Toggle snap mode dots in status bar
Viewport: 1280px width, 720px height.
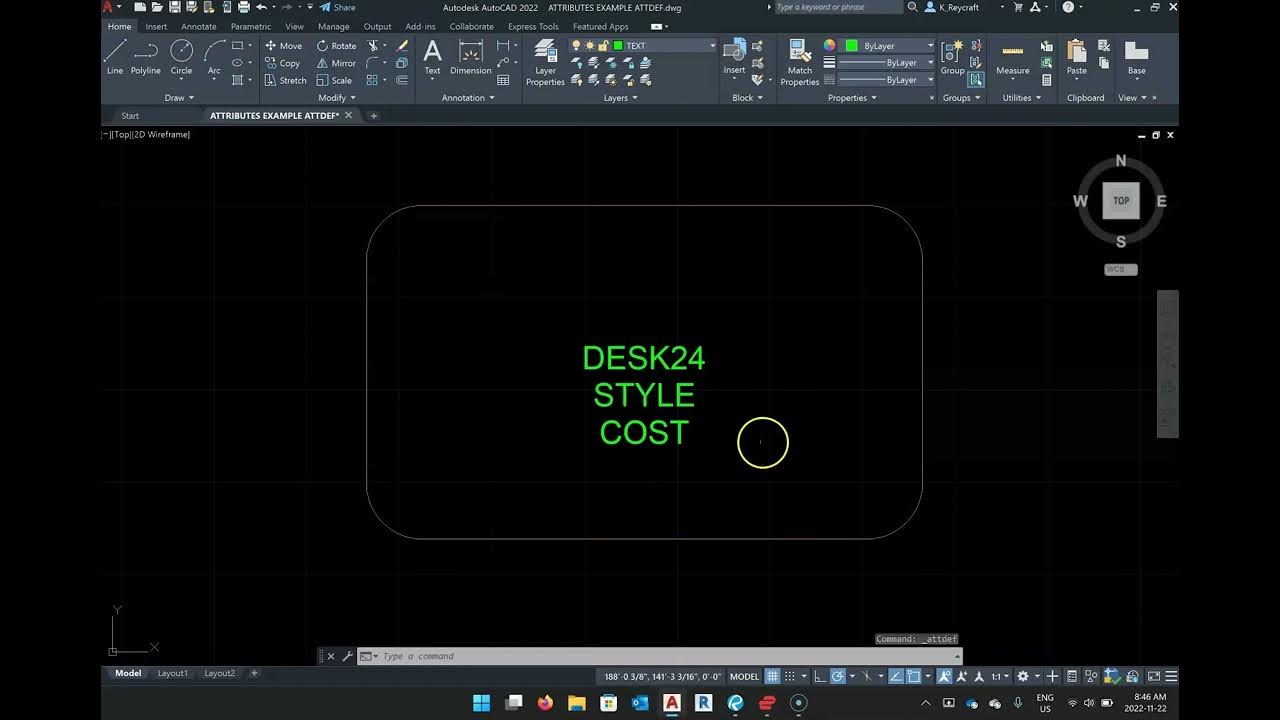coord(790,676)
